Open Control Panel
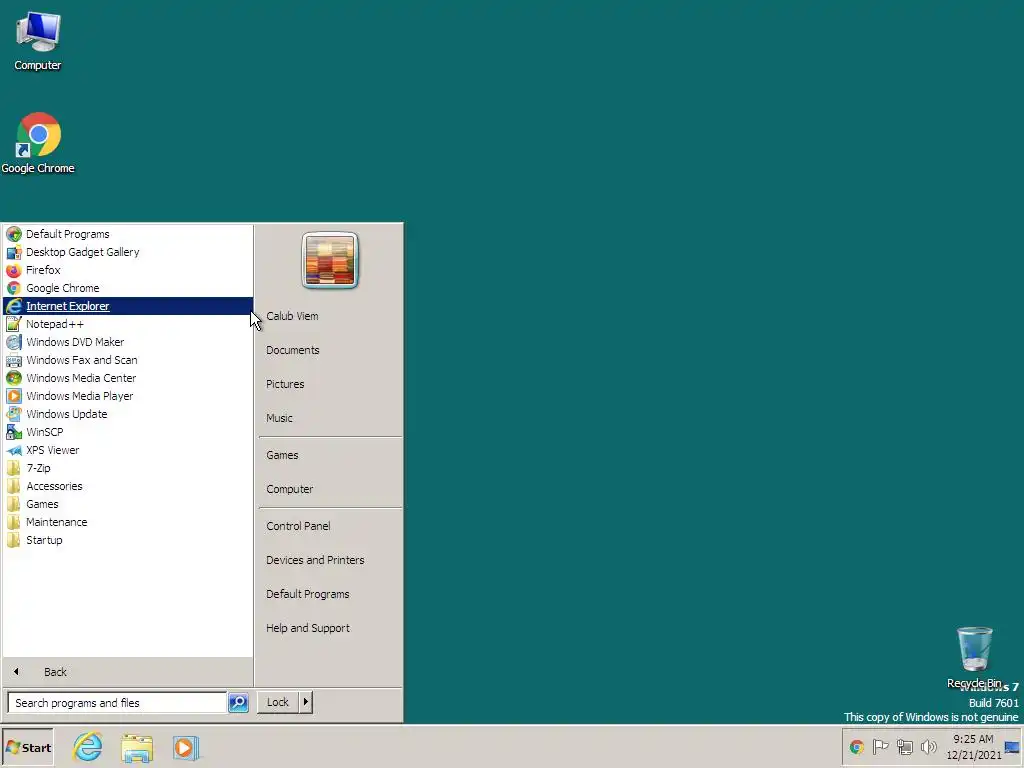 point(330,526)
